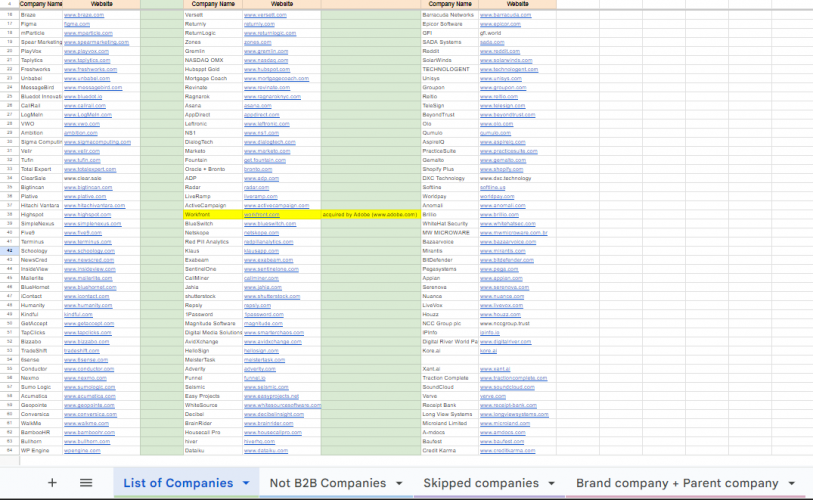Follow wpengine.com link

click(82, 451)
